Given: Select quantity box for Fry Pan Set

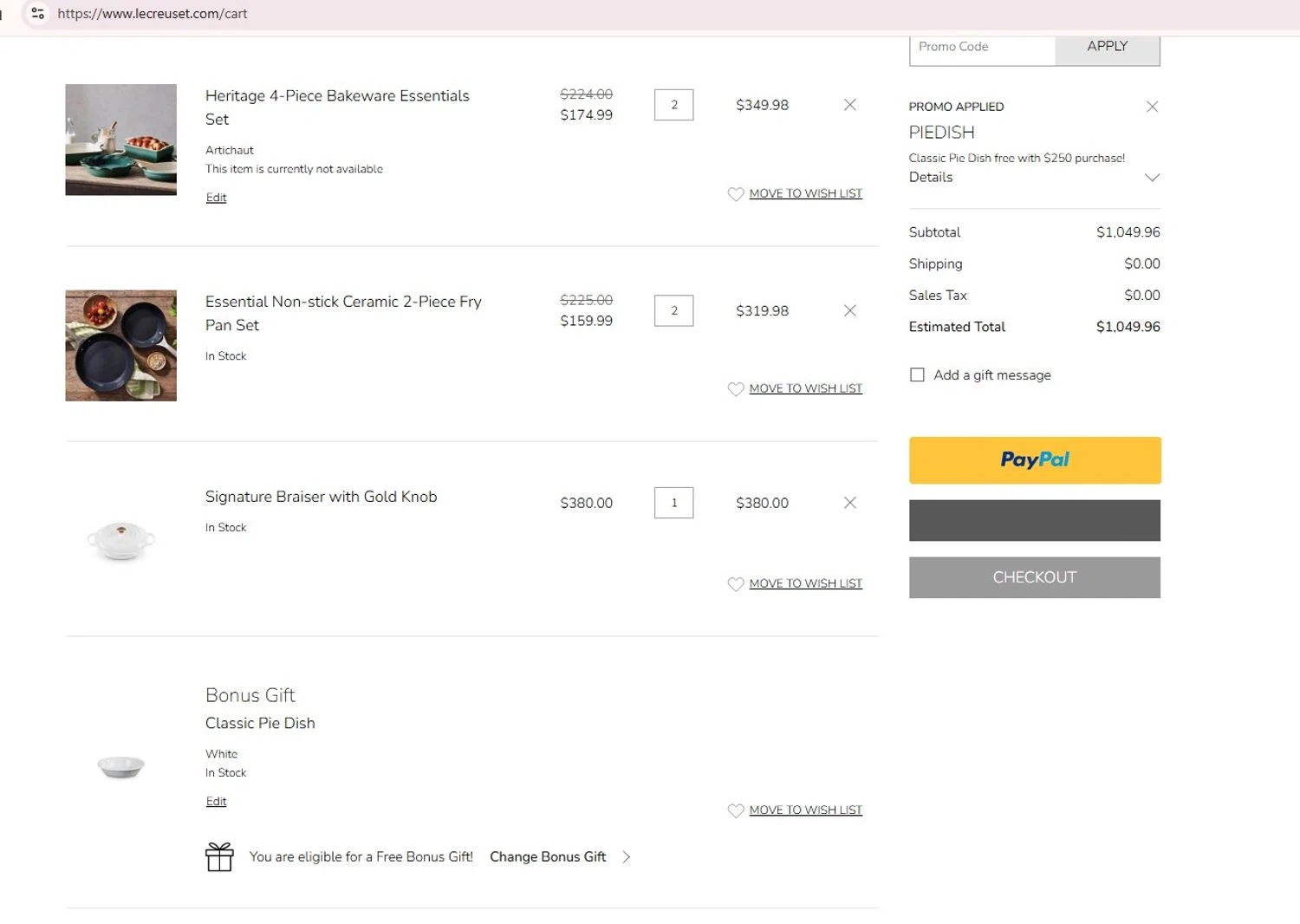Looking at the screenshot, I should point(674,310).
